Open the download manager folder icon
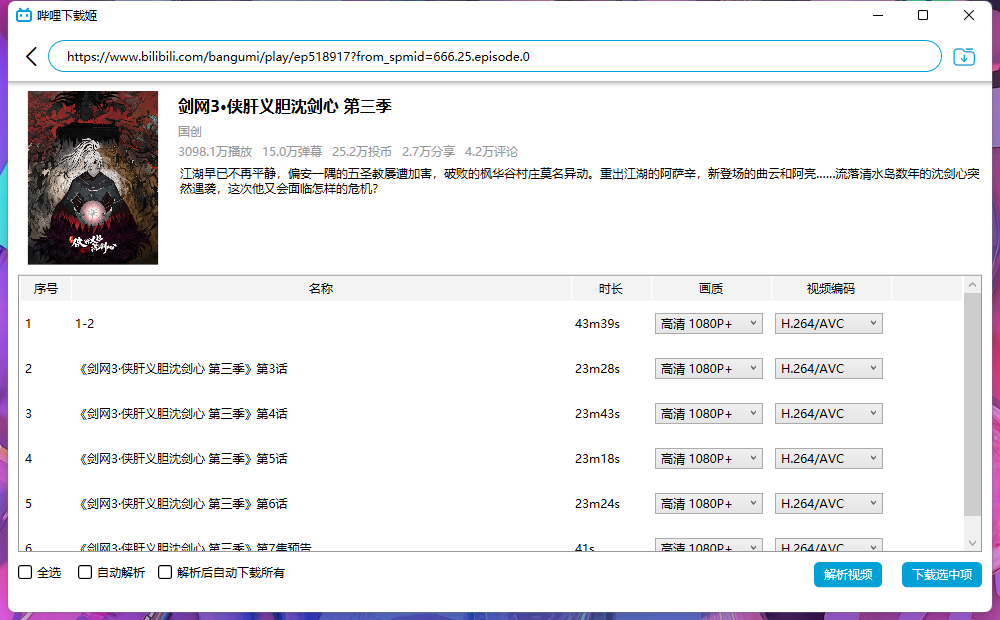 pos(964,57)
